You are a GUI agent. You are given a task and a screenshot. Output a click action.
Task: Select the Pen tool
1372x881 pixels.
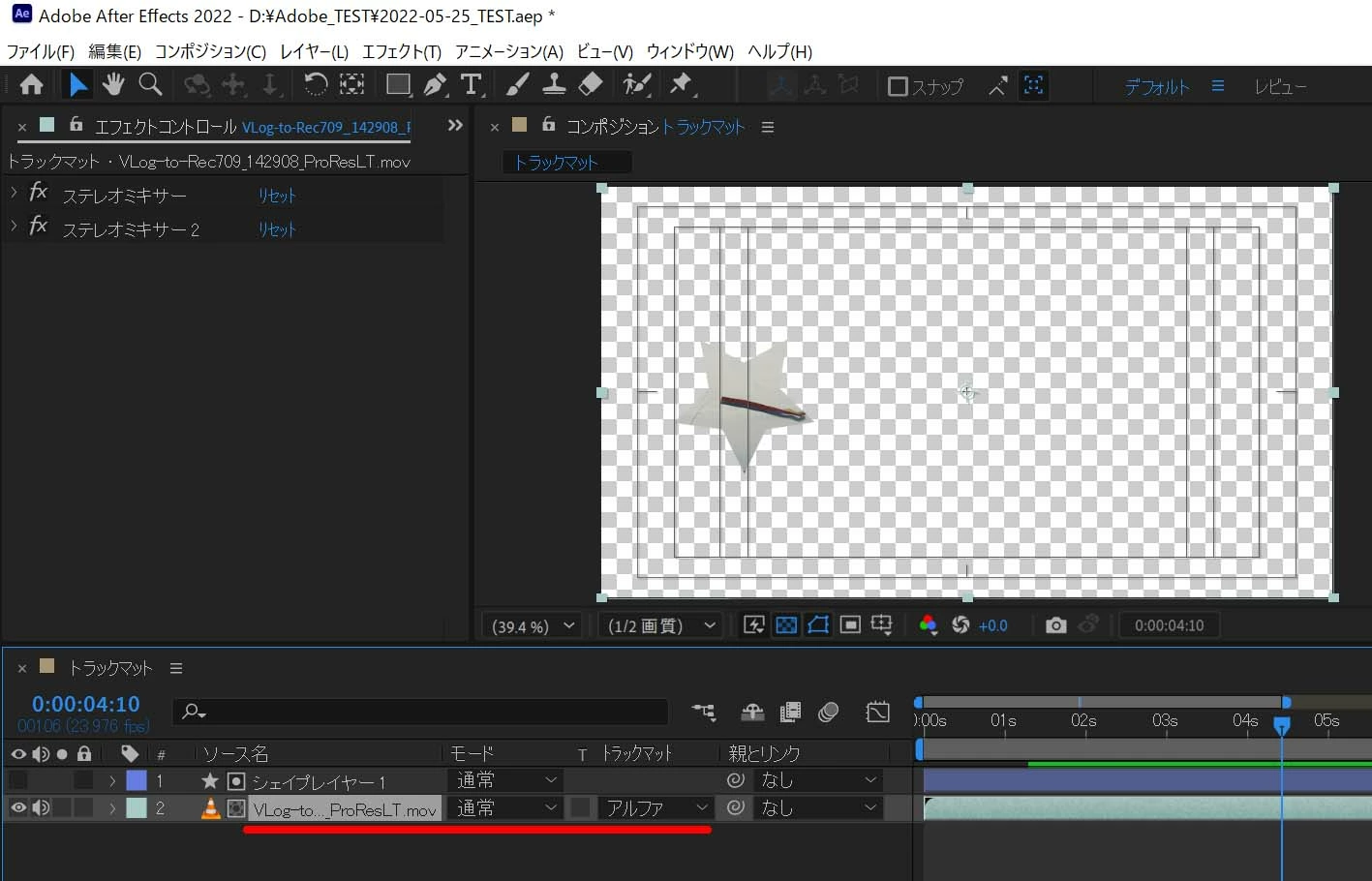pyautogui.click(x=435, y=85)
